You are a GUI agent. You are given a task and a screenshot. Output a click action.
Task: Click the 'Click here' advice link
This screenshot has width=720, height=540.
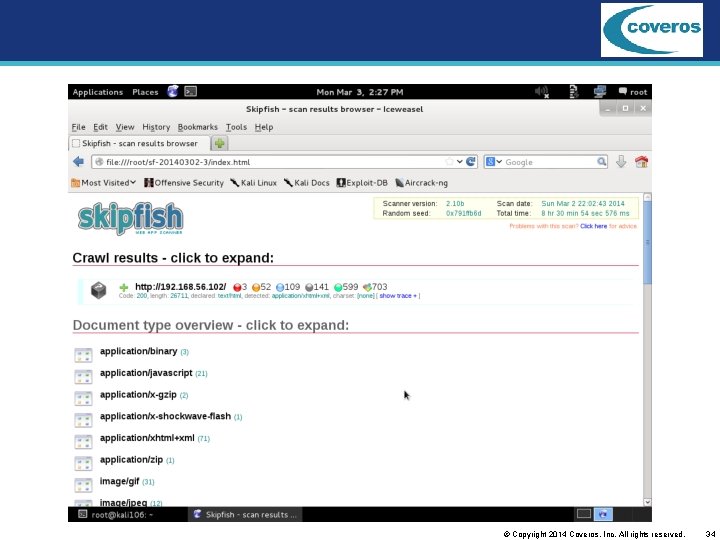593,226
